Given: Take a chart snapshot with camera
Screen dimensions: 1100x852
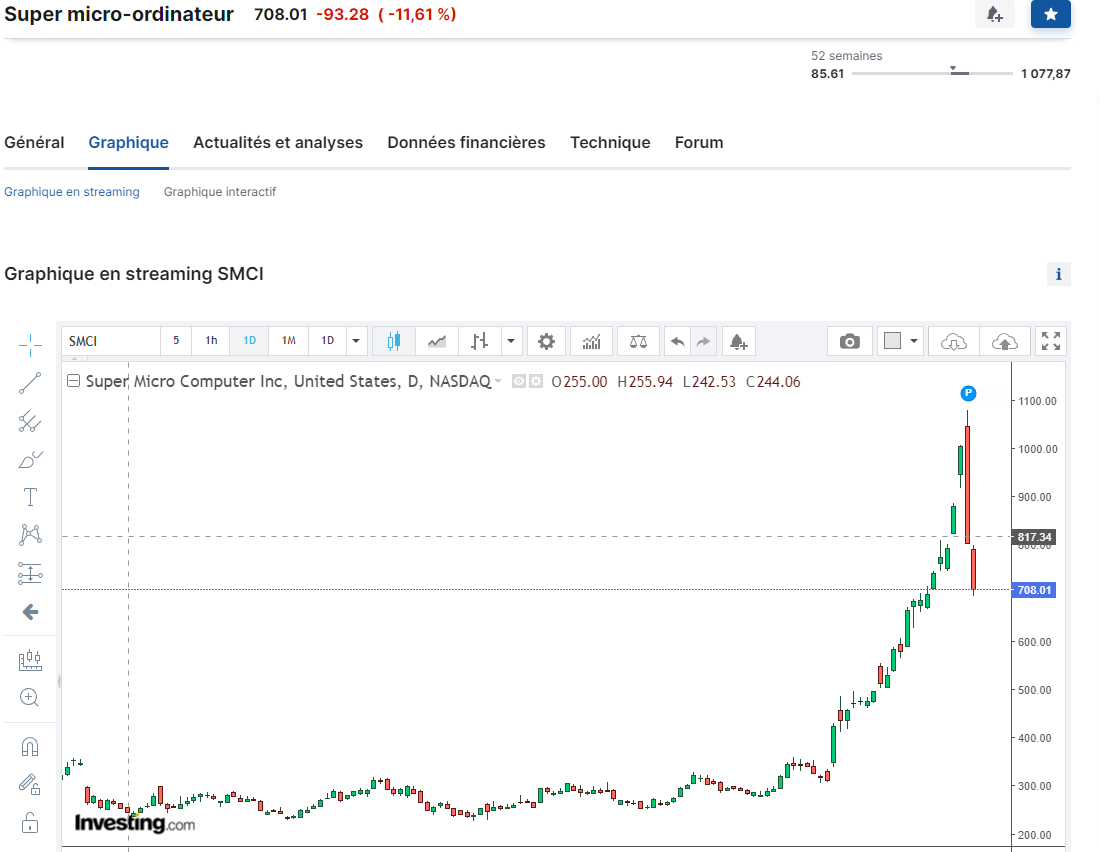Looking at the screenshot, I should pyautogui.click(x=850, y=341).
